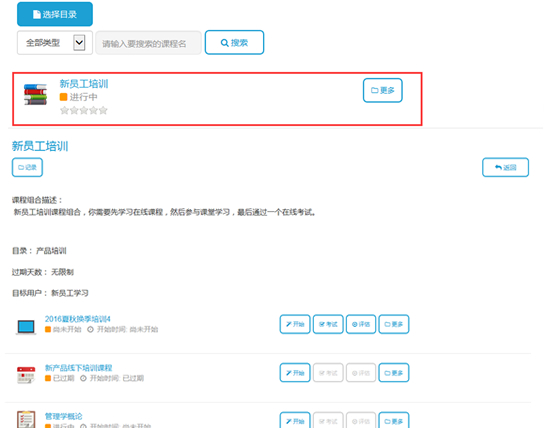
Task: Click the 选择目录 button
Action: pos(55,14)
